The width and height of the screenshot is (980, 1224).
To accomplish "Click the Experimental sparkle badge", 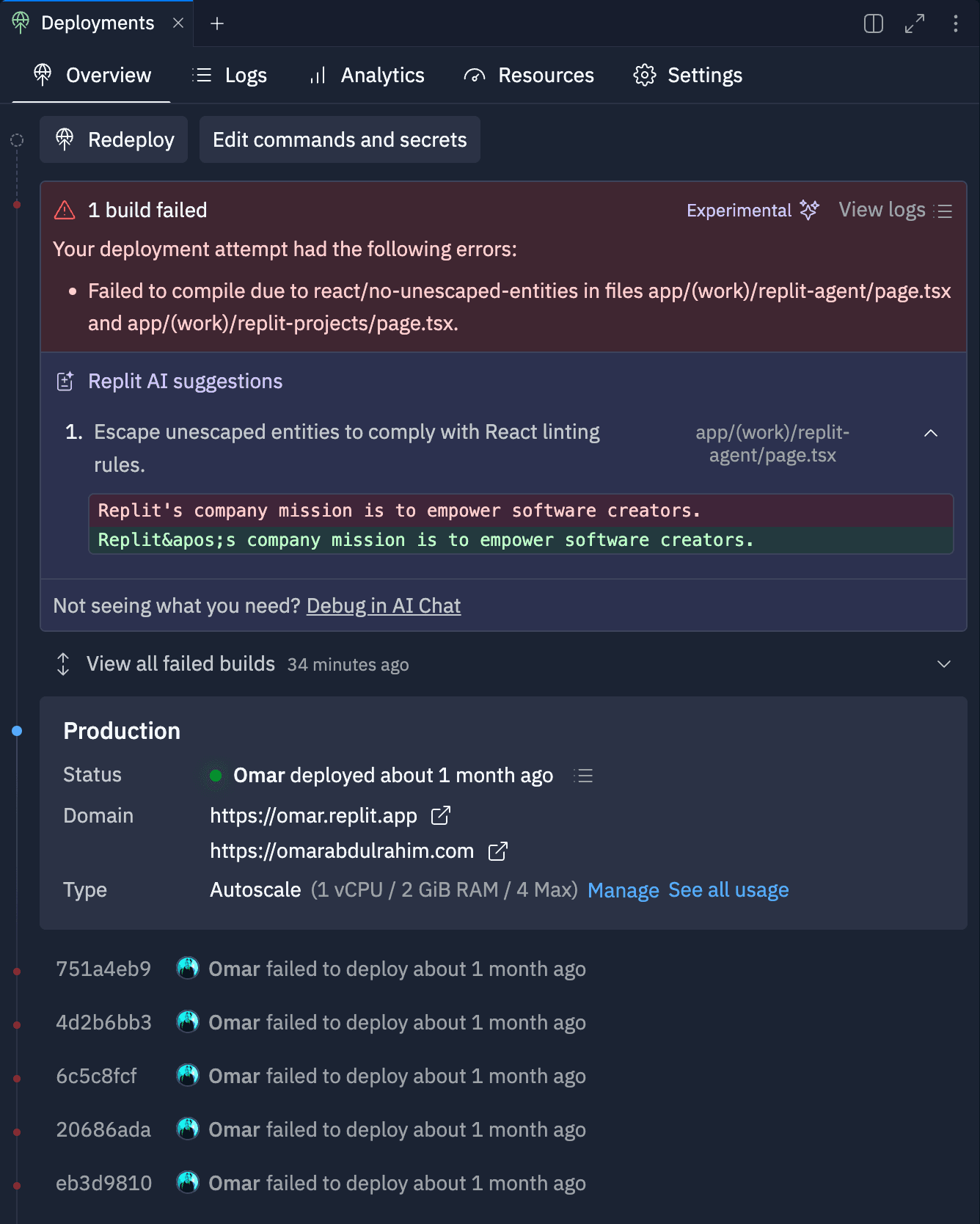I will (x=752, y=211).
